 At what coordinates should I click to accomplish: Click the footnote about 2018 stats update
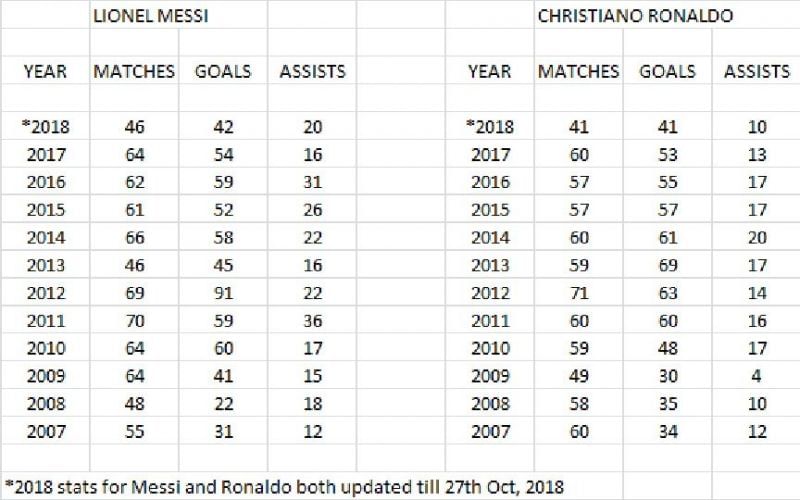click(284, 487)
